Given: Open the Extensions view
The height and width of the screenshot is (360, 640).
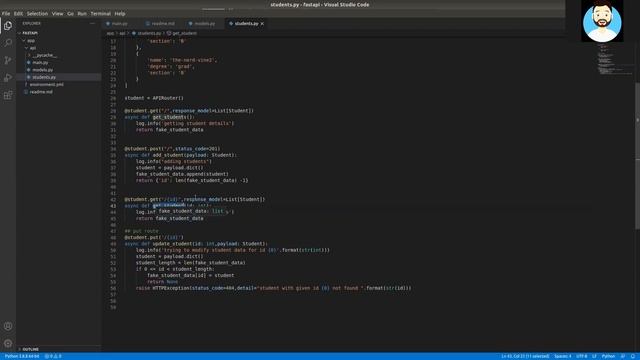Looking at the screenshot, I should click(8, 96).
